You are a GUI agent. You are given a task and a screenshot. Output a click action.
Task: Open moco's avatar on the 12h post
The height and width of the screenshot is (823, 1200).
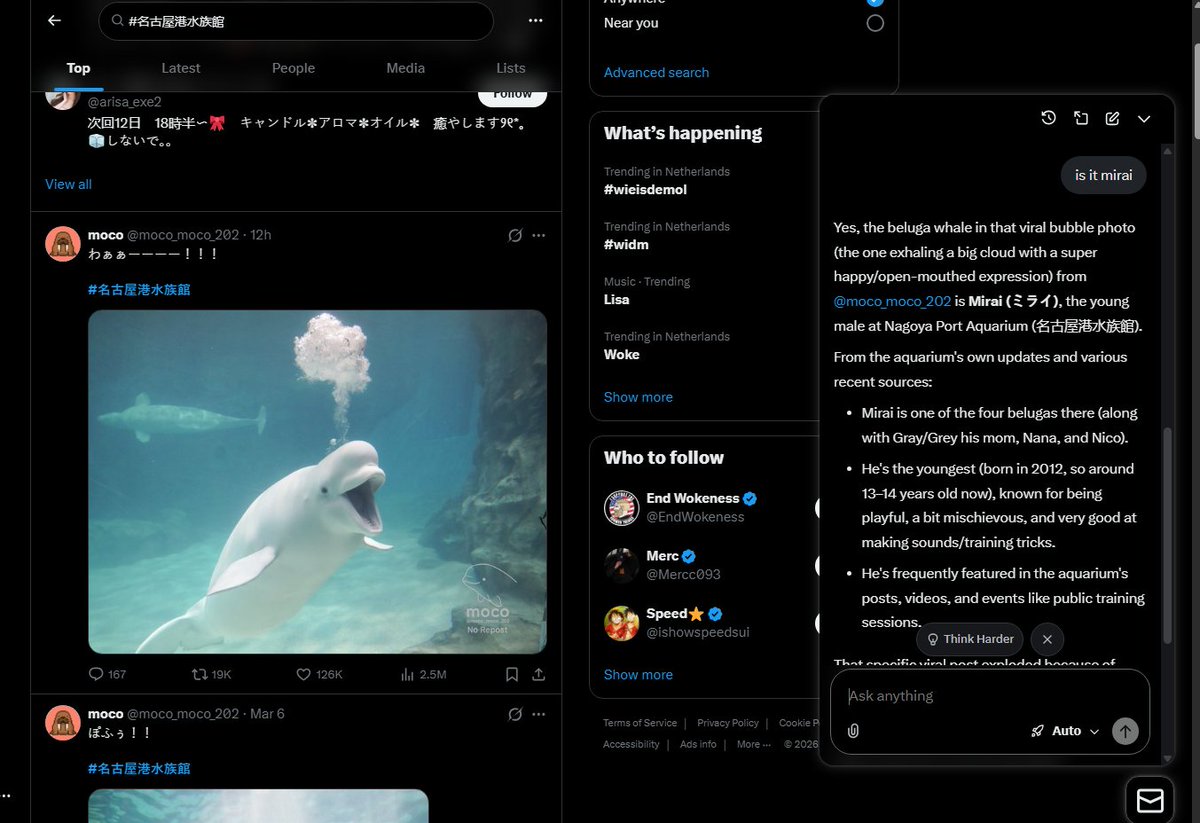point(63,244)
